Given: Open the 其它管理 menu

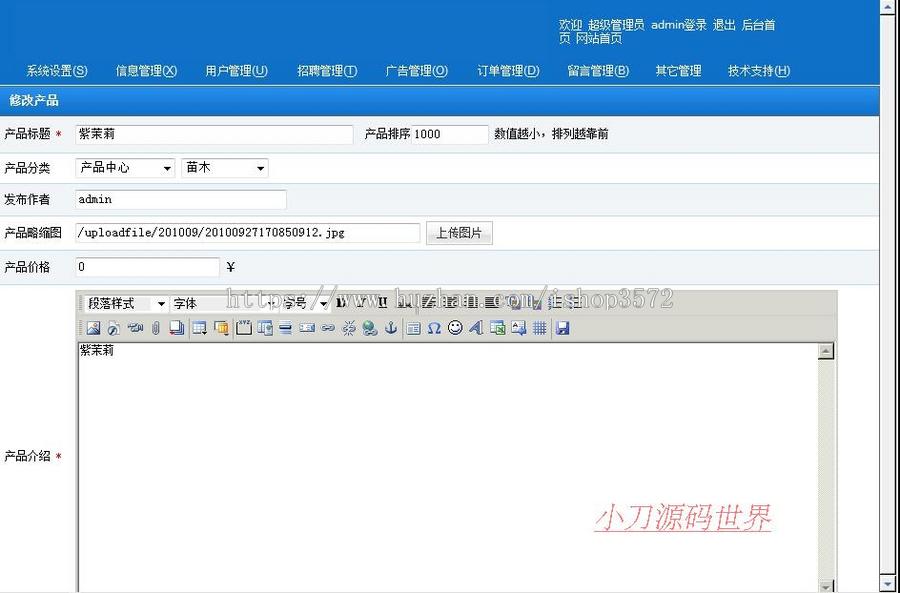Looking at the screenshot, I should [678, 71].
